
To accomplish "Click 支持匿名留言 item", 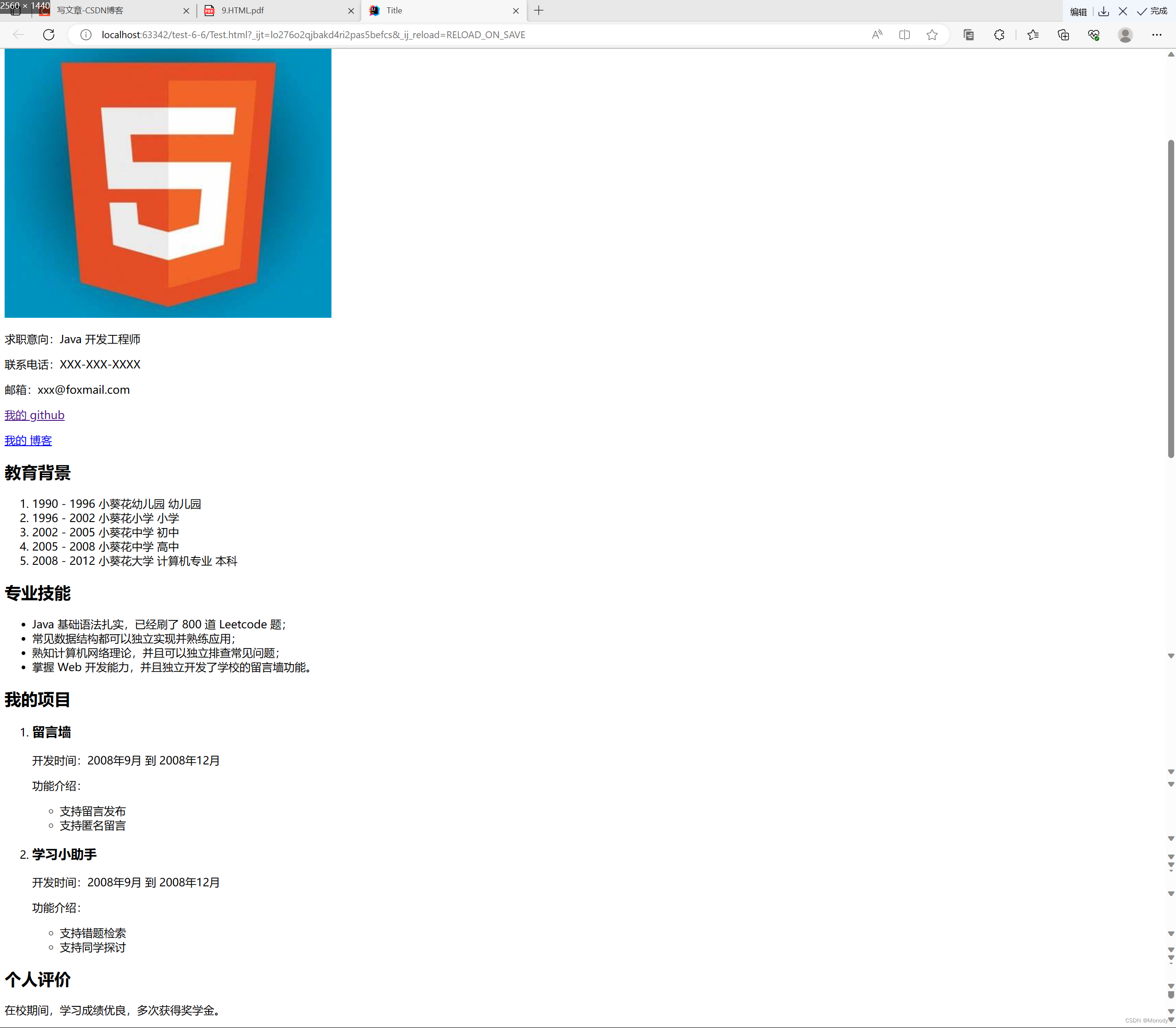I will pyautogui.click(x=93, y=826).
